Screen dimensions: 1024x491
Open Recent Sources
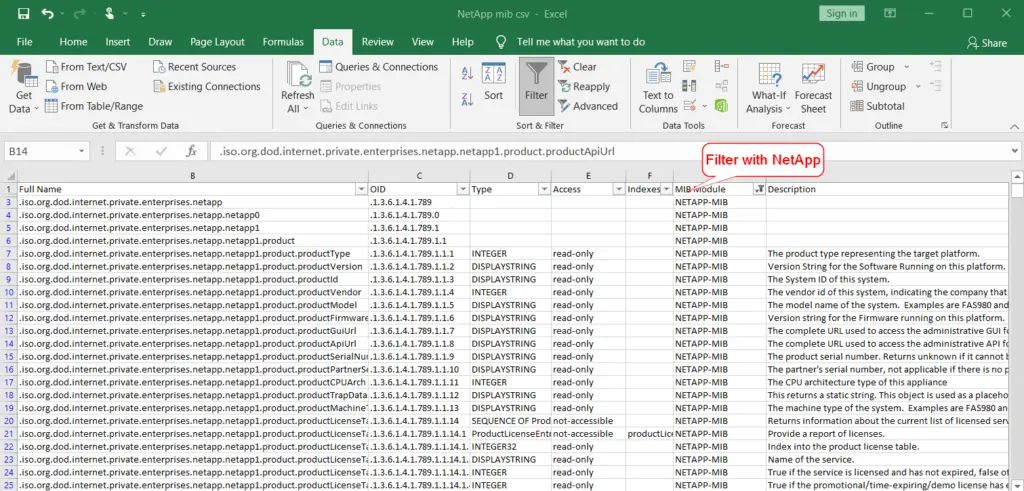coord(195,67)
